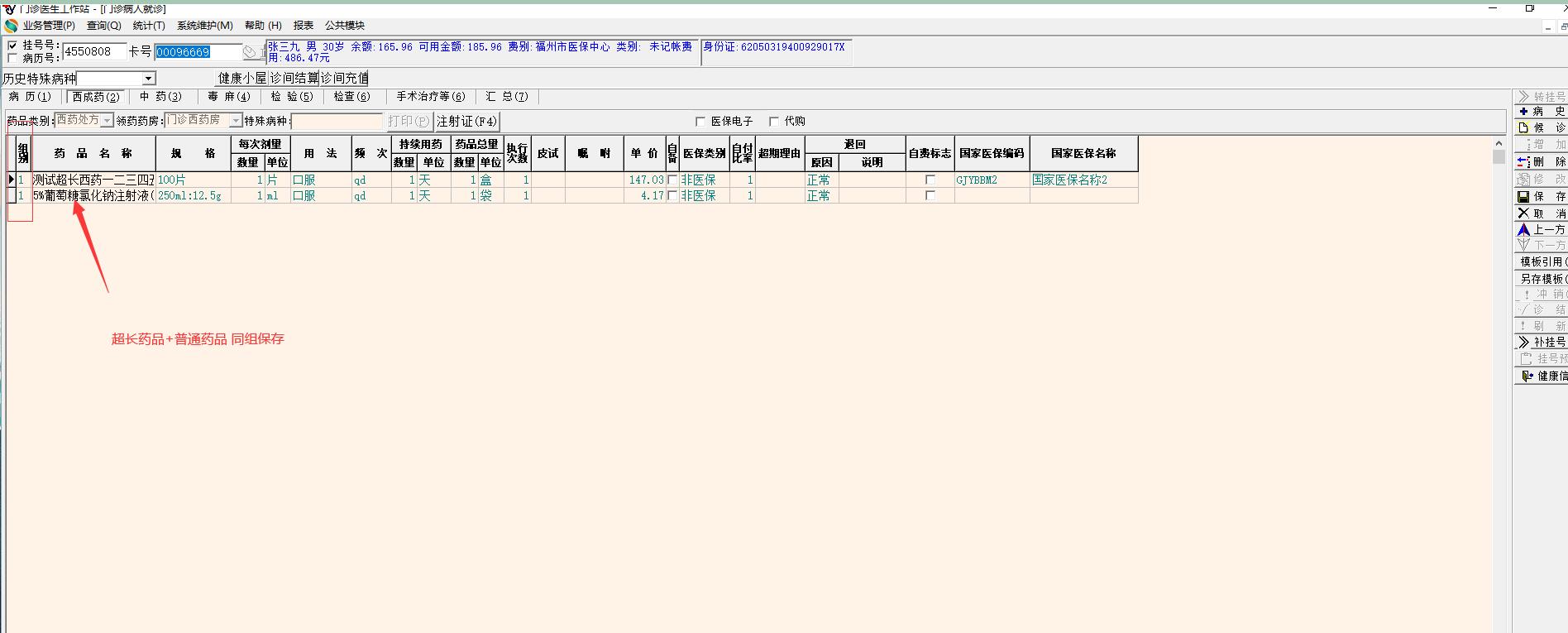Tick 自费标志 checkbox for the GJYBBM2 row

930,180
